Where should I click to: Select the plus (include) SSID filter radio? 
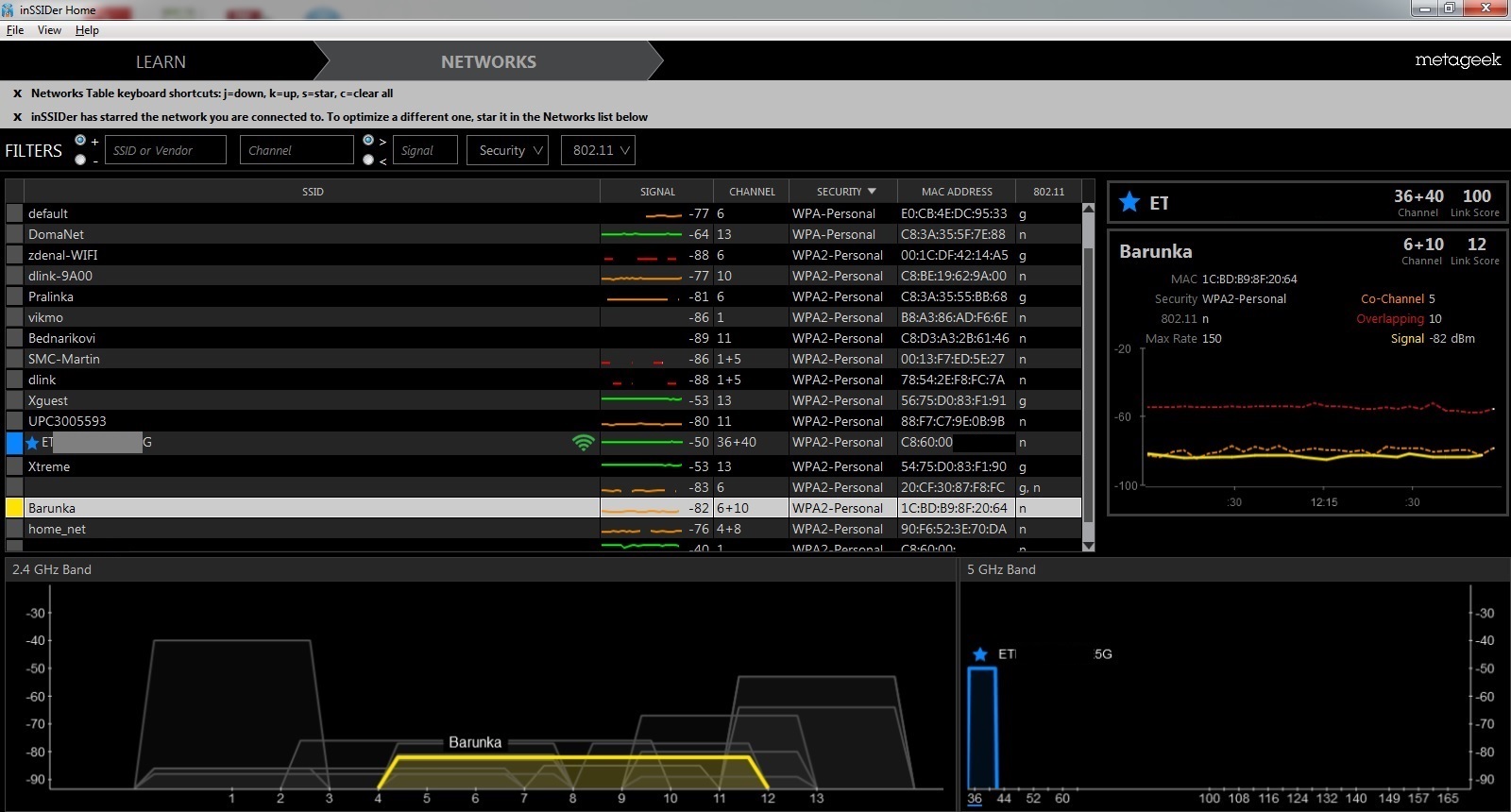(80, 141)
